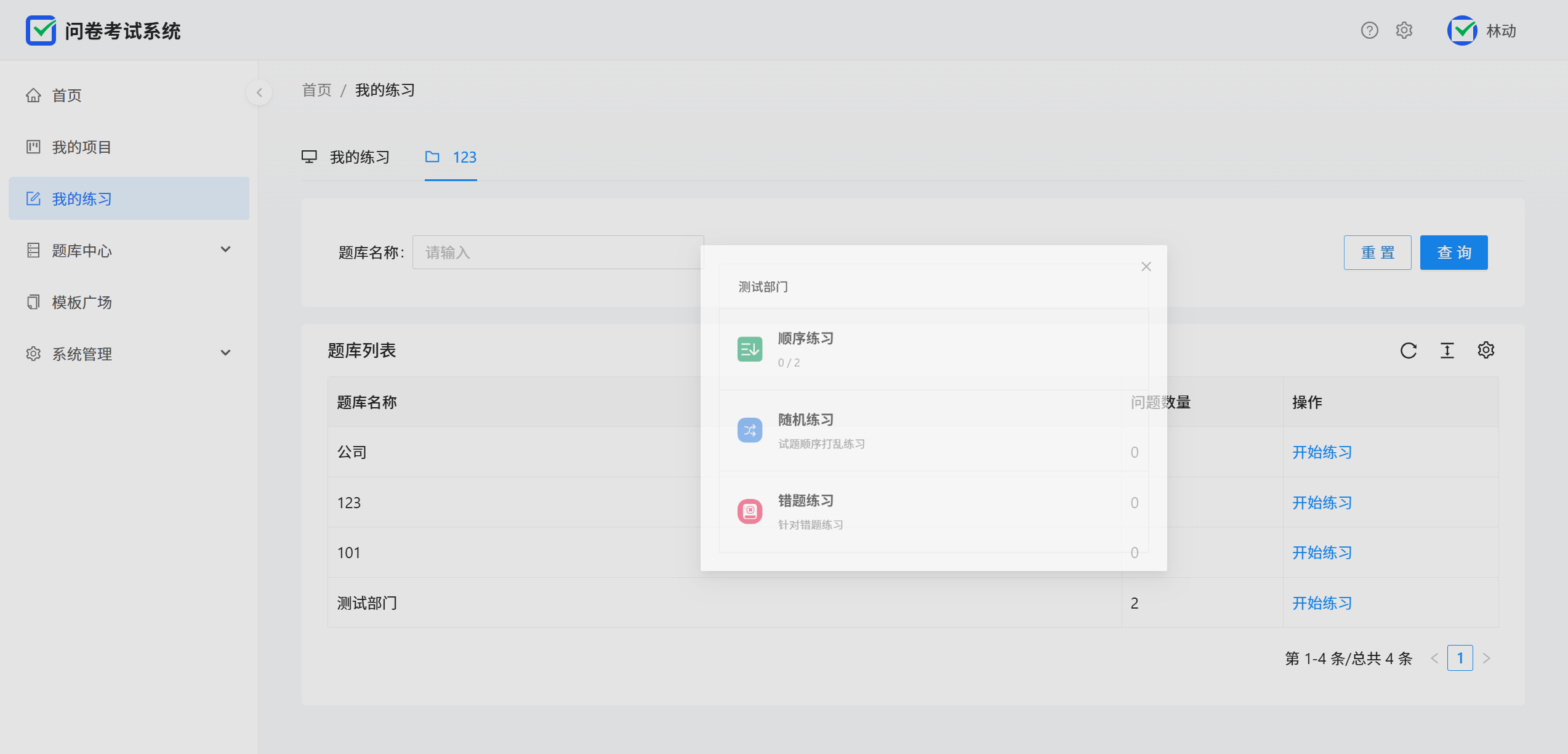Screen dimensions: 1568x754
Task: Click the table density icon
Action: (1447, 351)
